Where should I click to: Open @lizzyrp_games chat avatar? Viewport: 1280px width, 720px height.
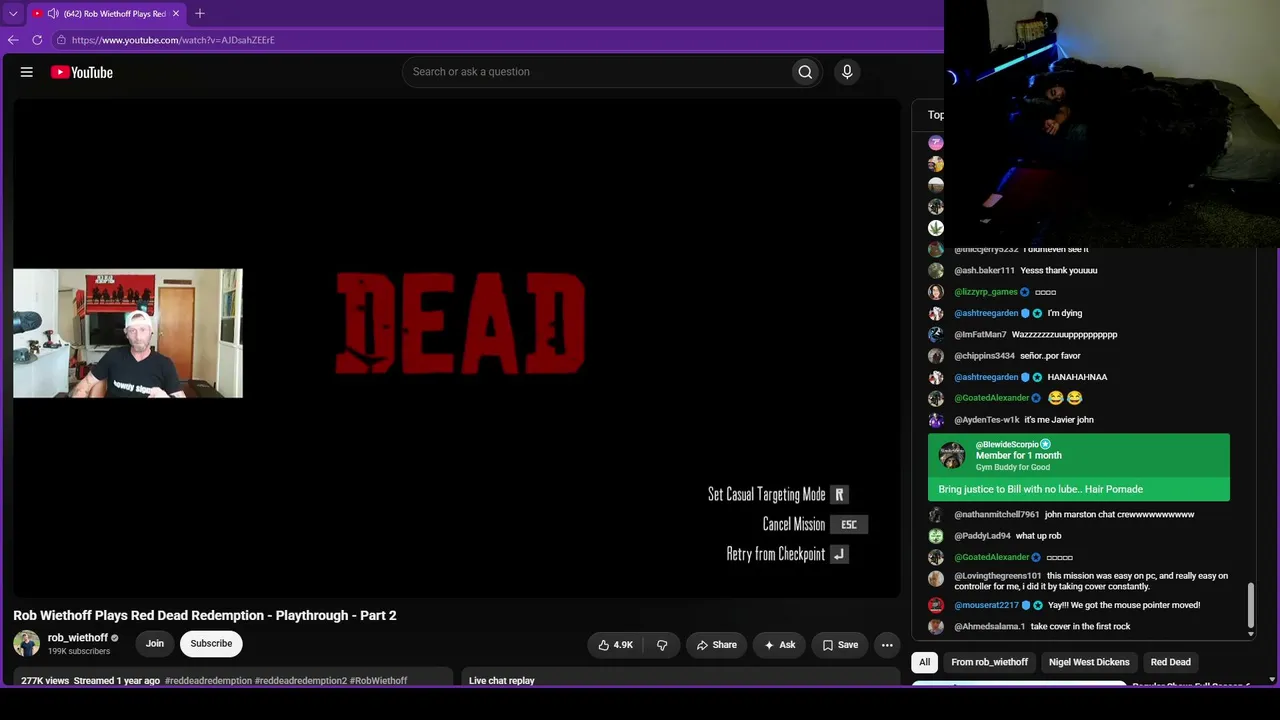point(936,292)
